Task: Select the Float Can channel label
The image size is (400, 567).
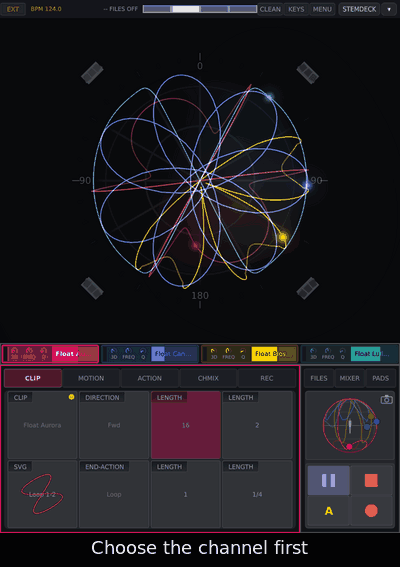Action: pyautogui.click(x=175, y=354)
